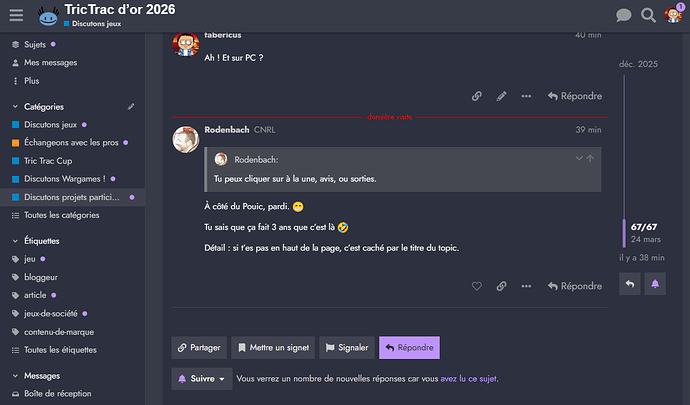
Task: Click the purple Répondre button
Action: (x=409, y=347)
